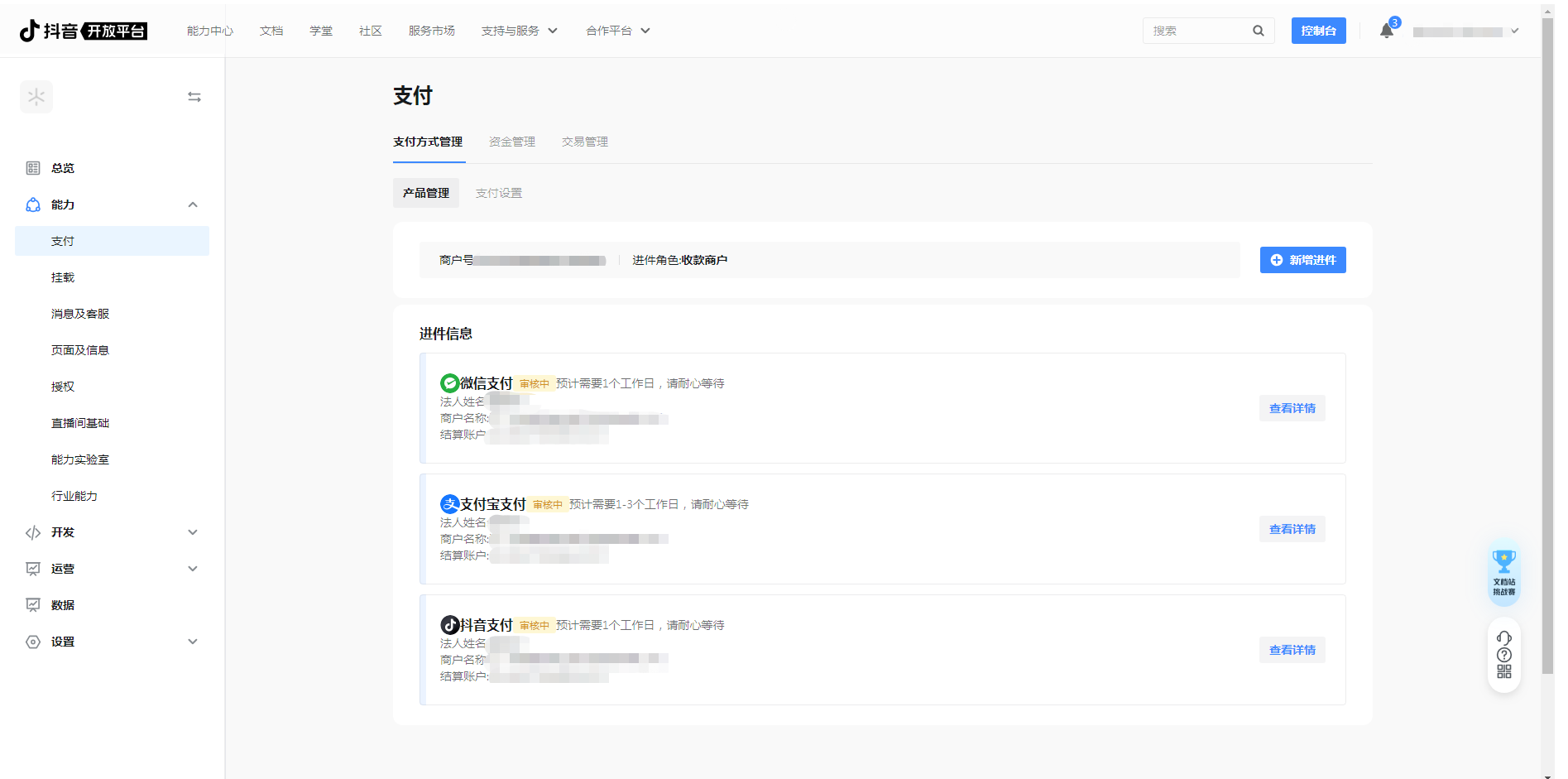Click the 控制台 button
The height and width of the screenshot is (779, 1568).
(1318, 31)
